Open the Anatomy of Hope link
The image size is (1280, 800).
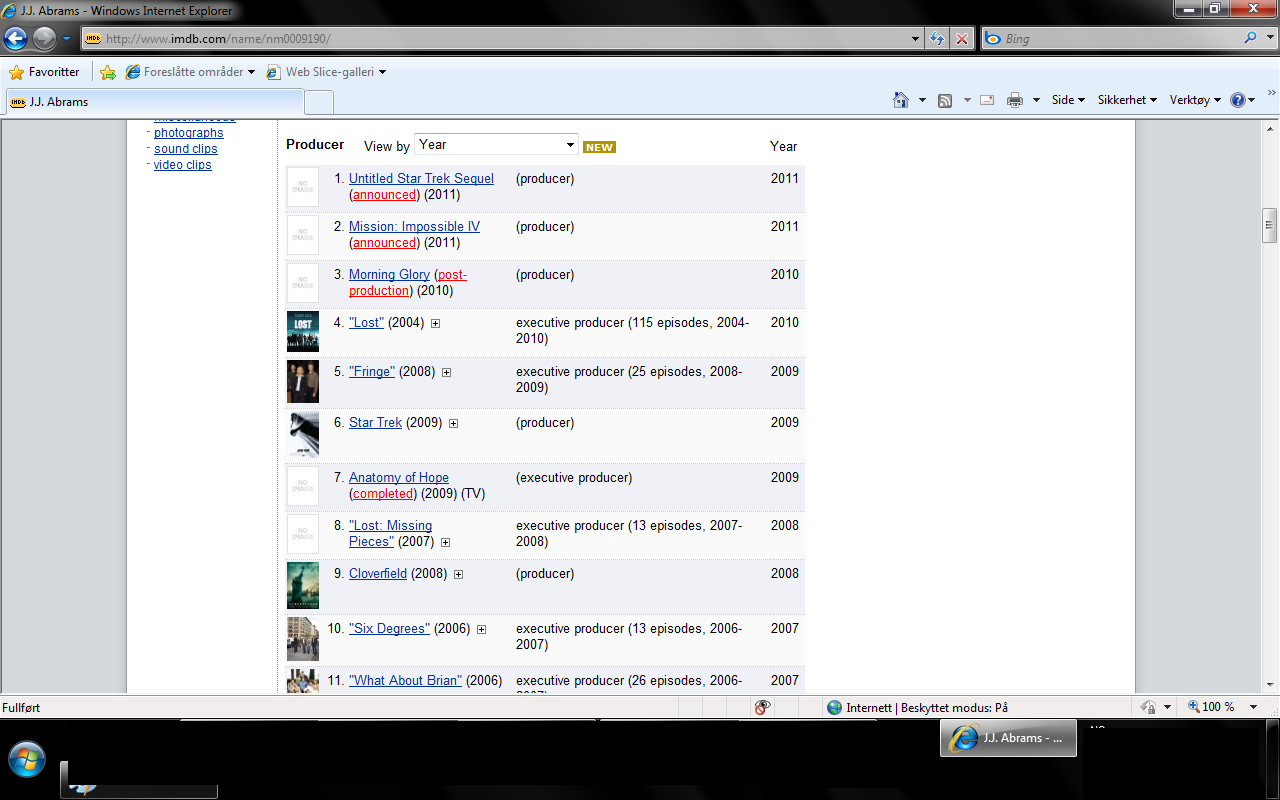(x=399, y=478)
